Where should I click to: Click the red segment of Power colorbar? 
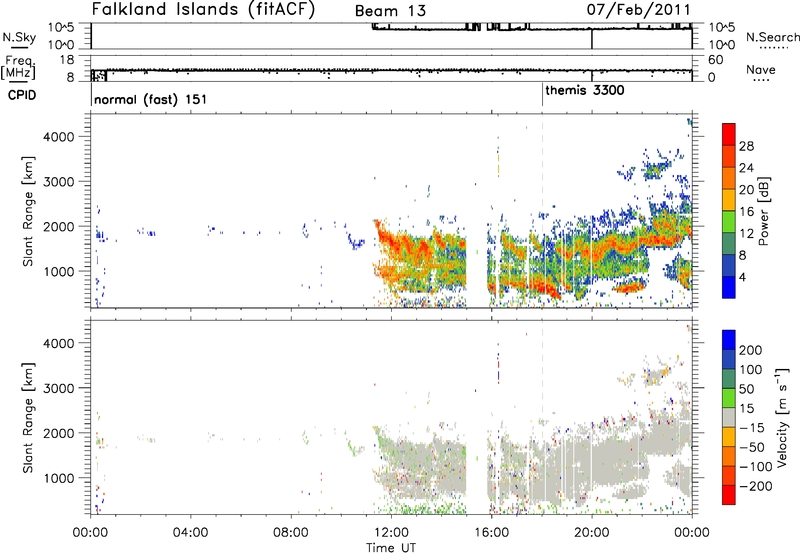point(729,134)
